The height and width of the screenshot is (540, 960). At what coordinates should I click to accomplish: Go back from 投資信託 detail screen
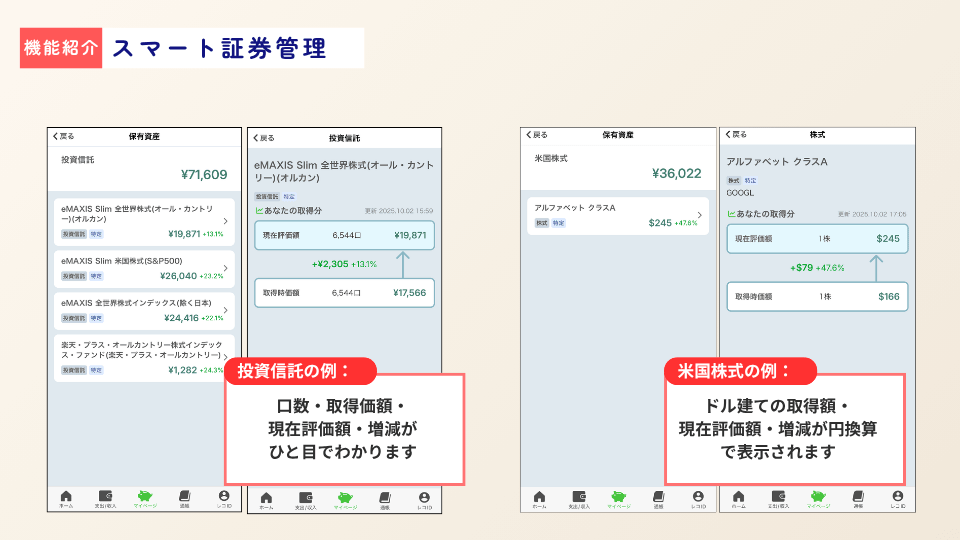tap(263, 137)
